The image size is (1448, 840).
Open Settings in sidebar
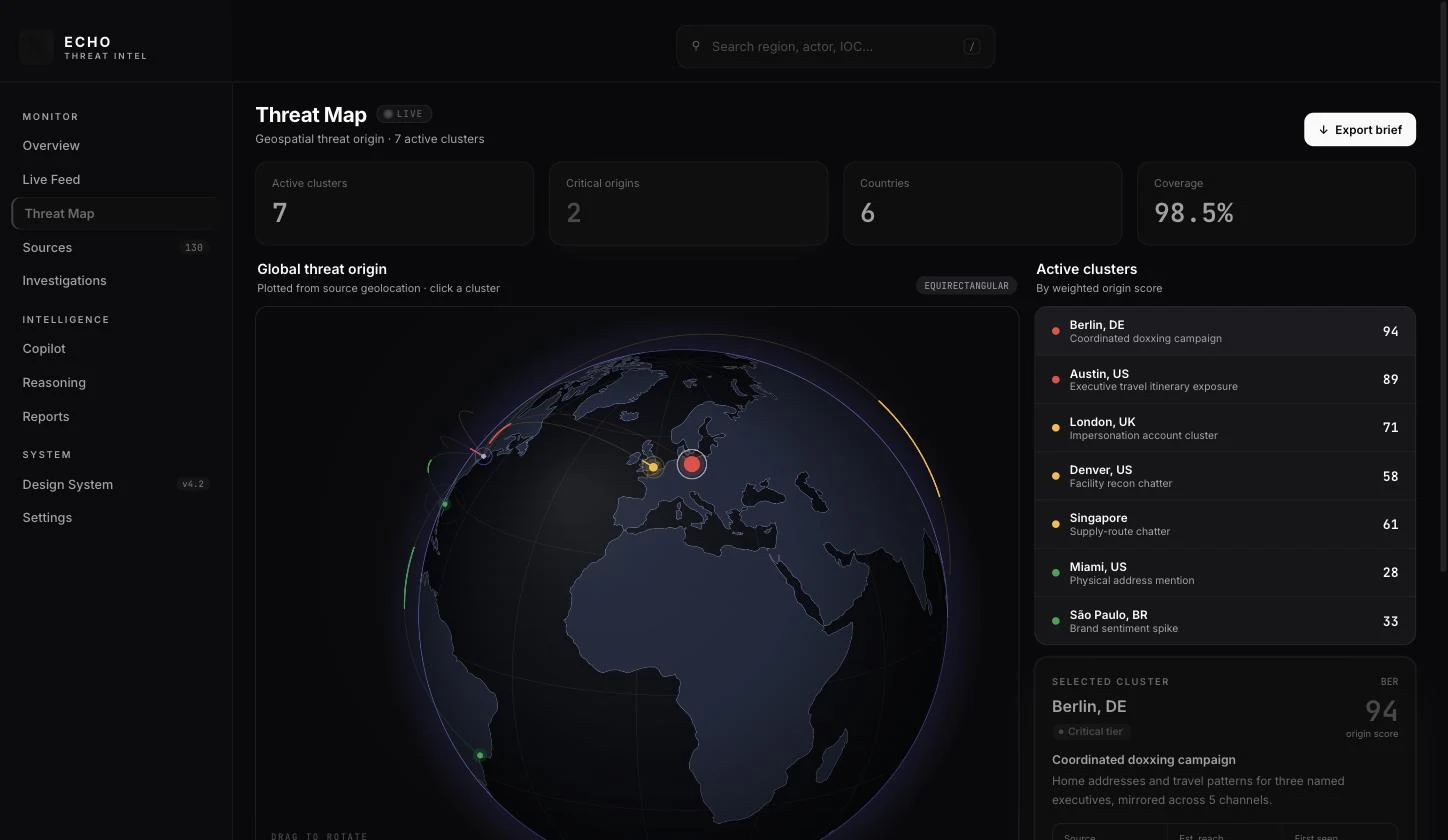(x=115, y=518)
